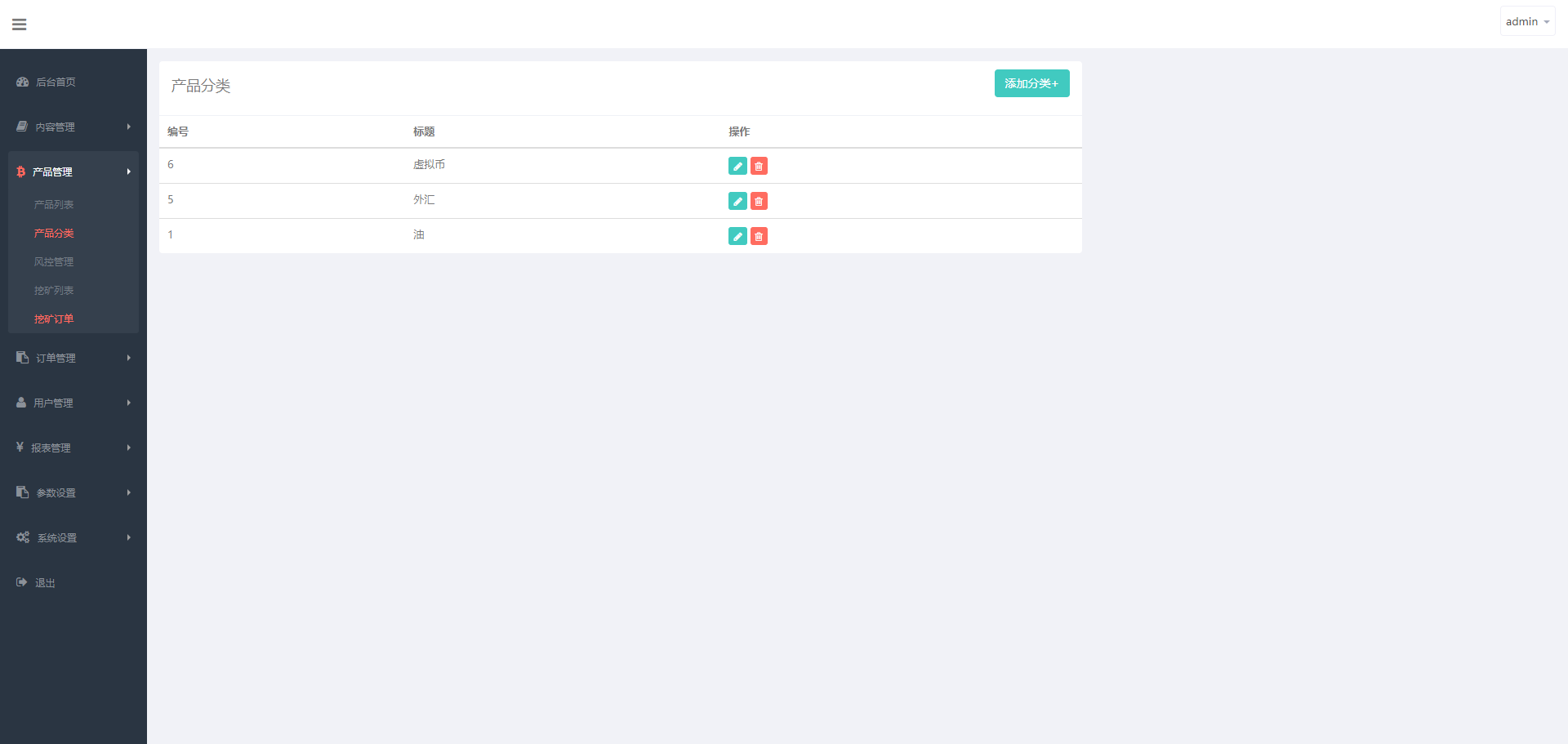Click the 订单管理 clipboard icon
Viewport: 1568px width, 744px height.
[x=22, y=358]
